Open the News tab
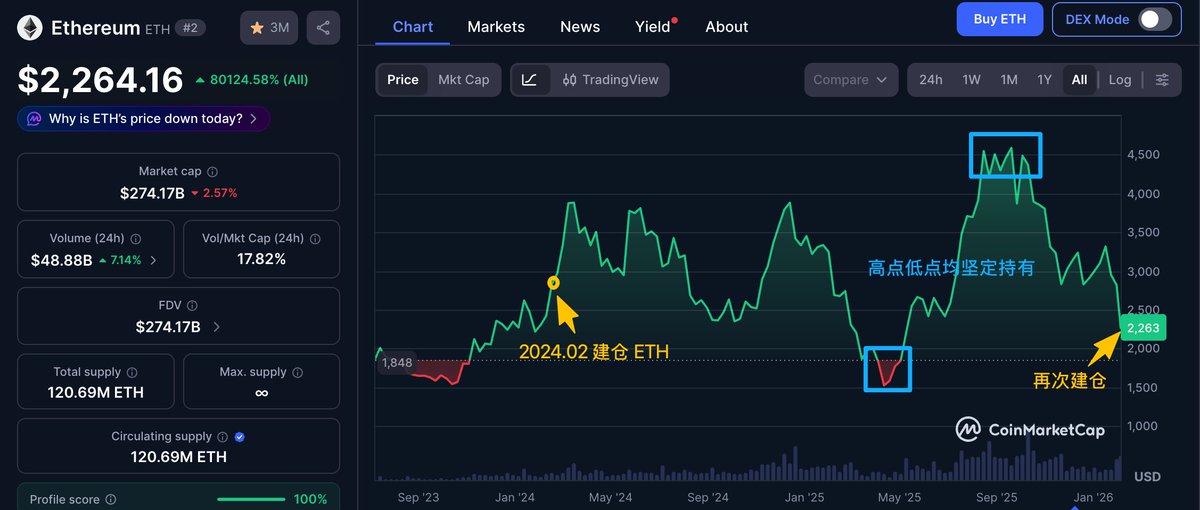The height and width of the screenshot is (510, 1200). (580, 27)
